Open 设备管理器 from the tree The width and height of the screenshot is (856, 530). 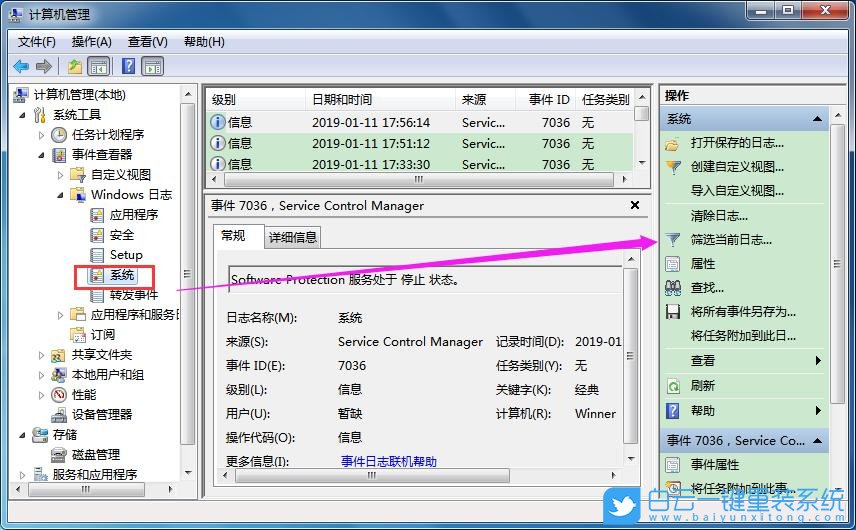102,415
